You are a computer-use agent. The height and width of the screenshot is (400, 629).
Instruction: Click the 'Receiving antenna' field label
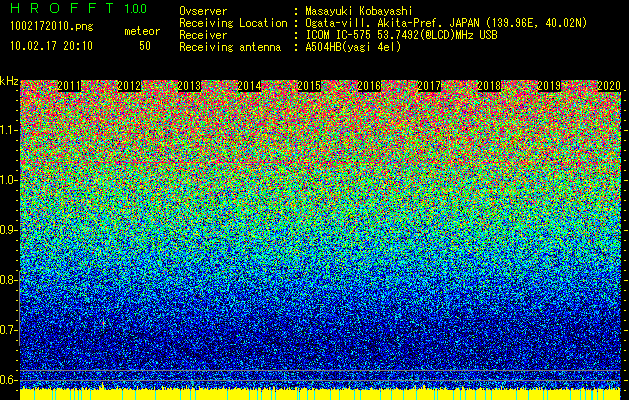pyautogui.click(x=230, y=47)
